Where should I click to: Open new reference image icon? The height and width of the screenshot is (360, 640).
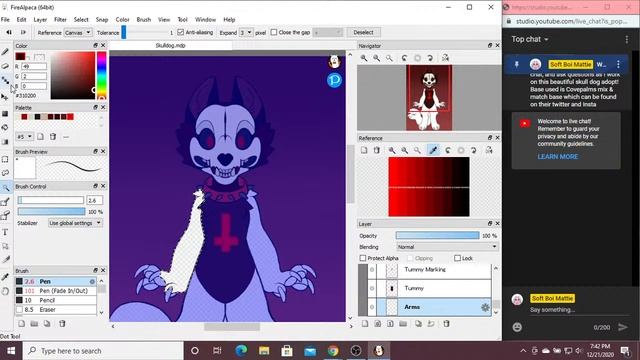[x=364, y=150]
